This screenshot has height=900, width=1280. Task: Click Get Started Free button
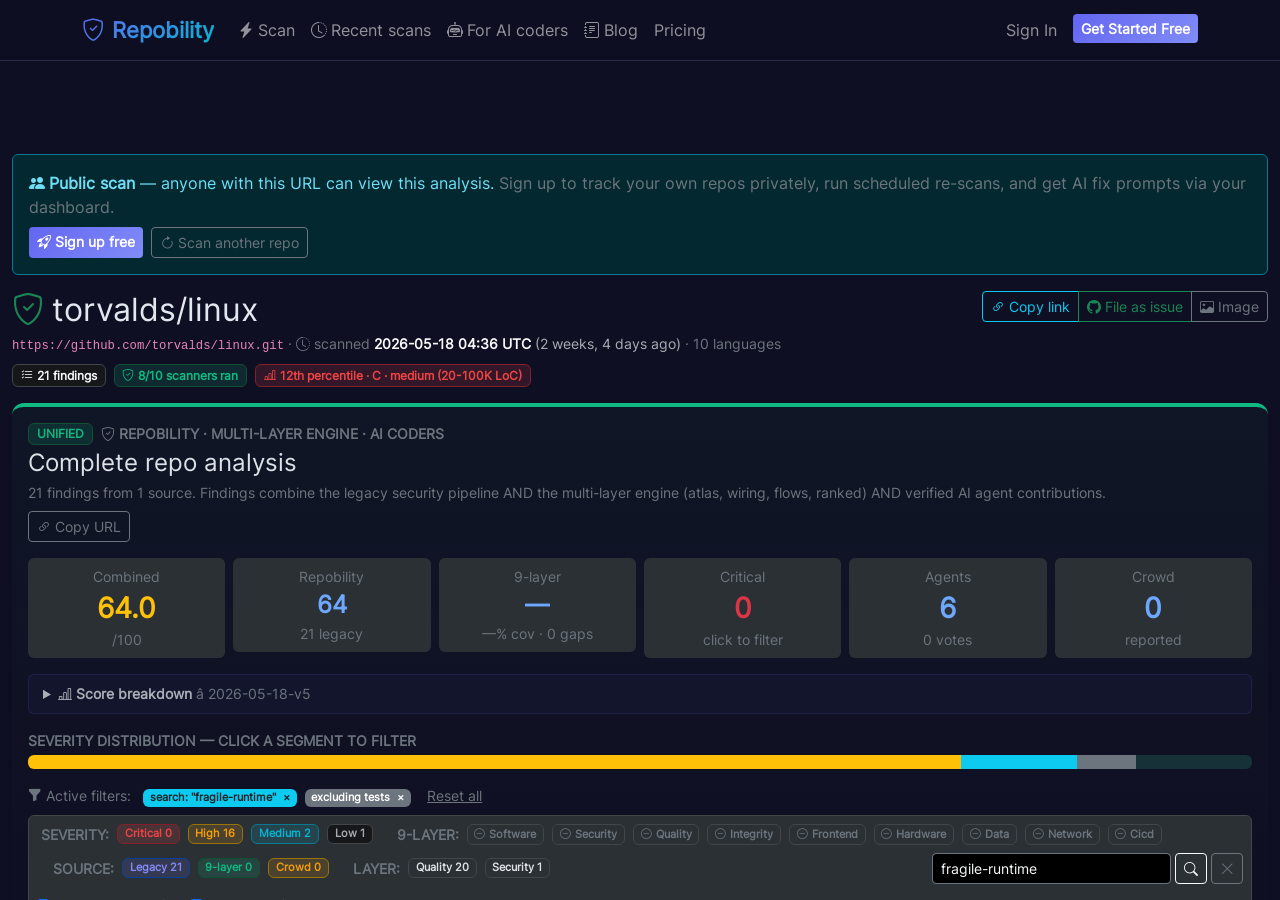coord(1135,29)
